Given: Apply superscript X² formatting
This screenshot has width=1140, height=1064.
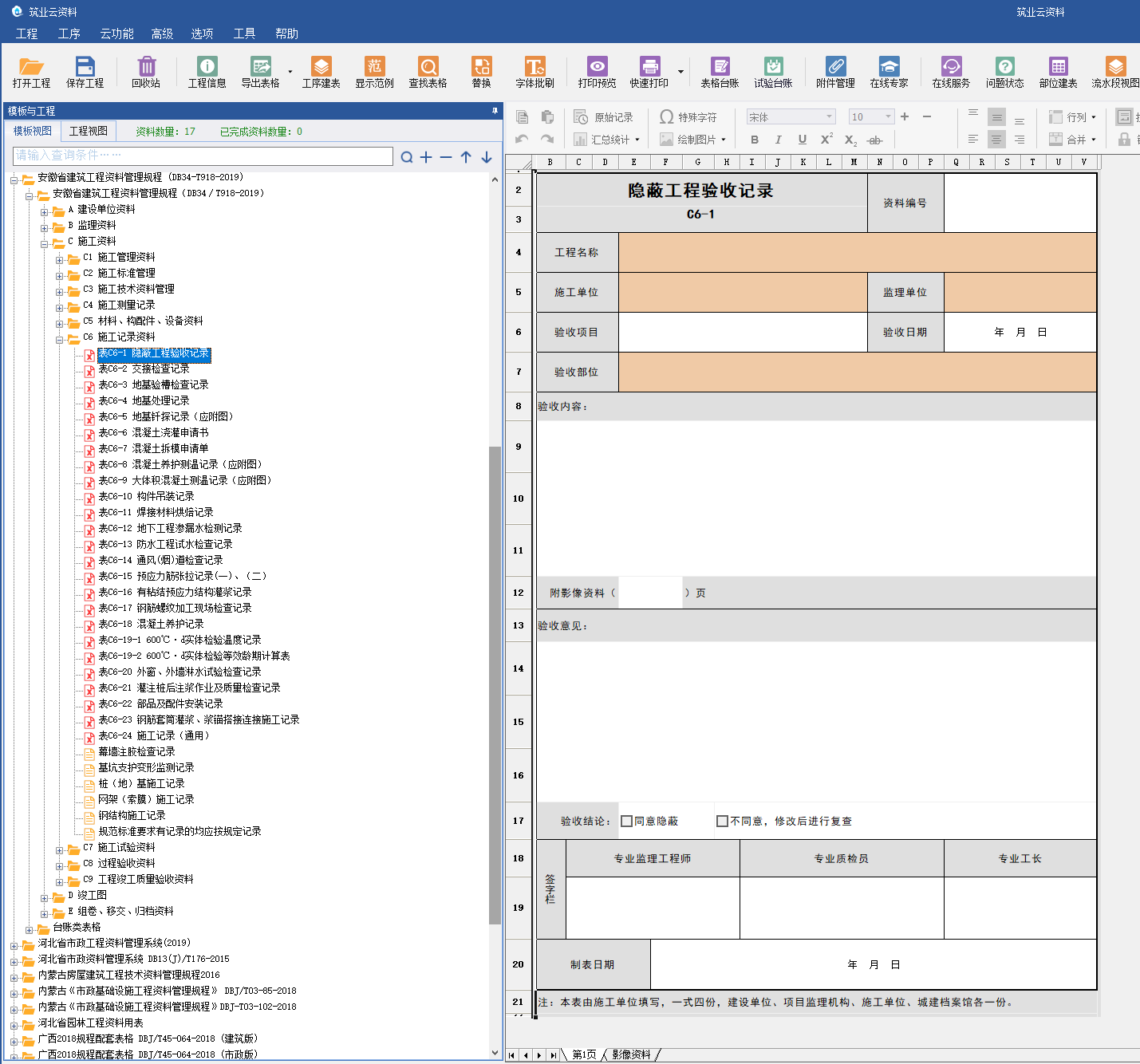Looking at the screenshot, I should point(827,140).
